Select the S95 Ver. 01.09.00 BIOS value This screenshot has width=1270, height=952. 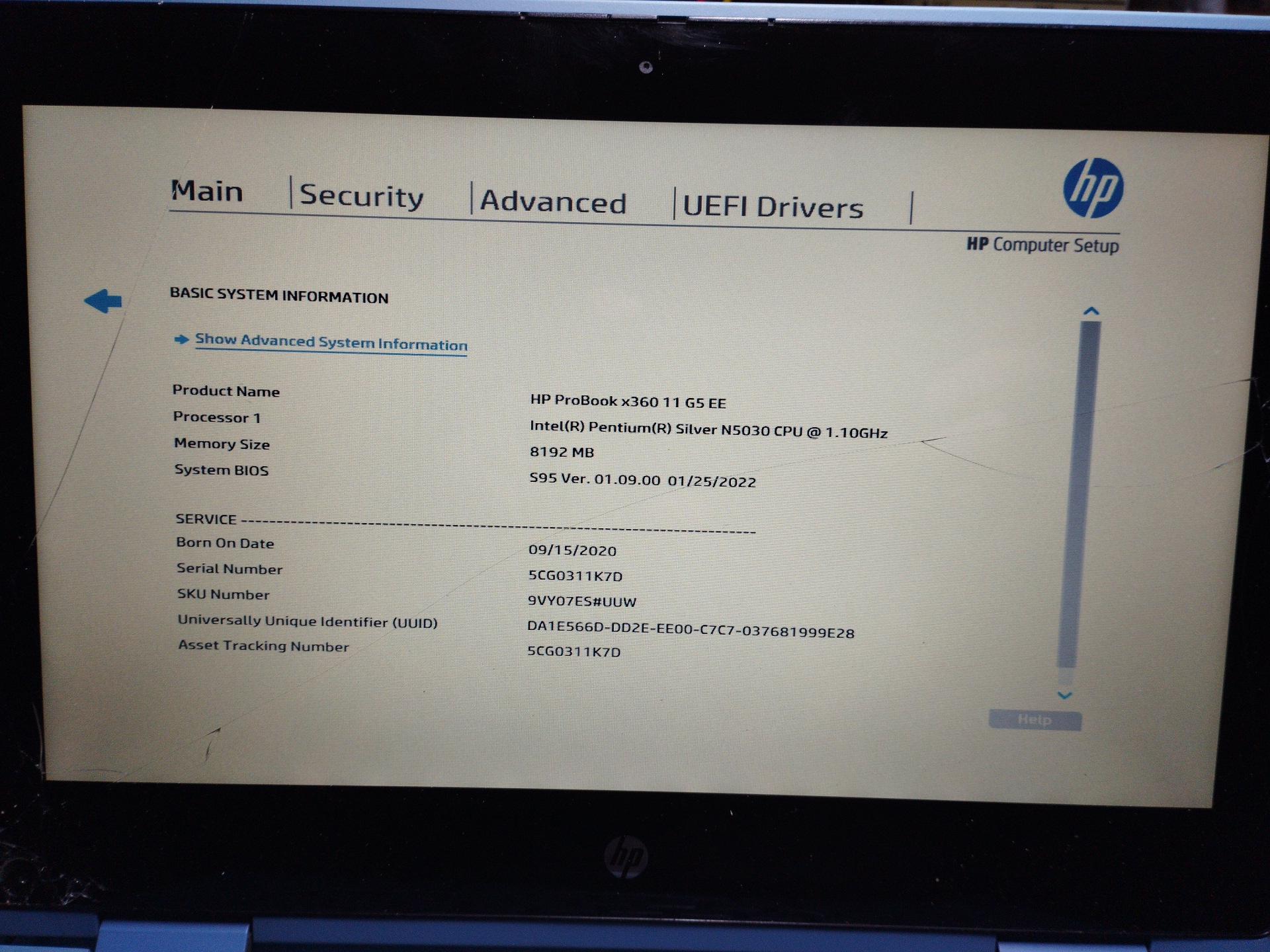click(642, 479)
